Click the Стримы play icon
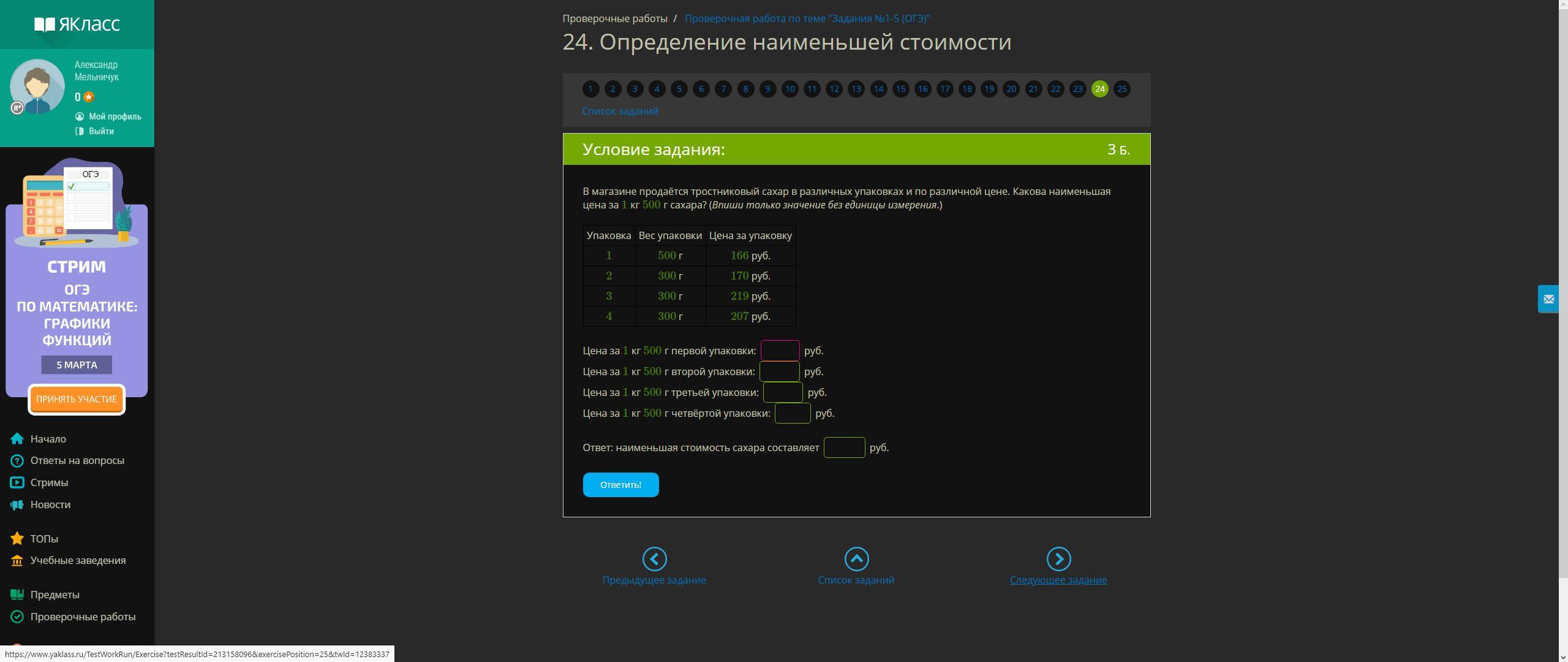Image resolution: width=1568 pixels, height=662 pixels. tap(17, 482)
